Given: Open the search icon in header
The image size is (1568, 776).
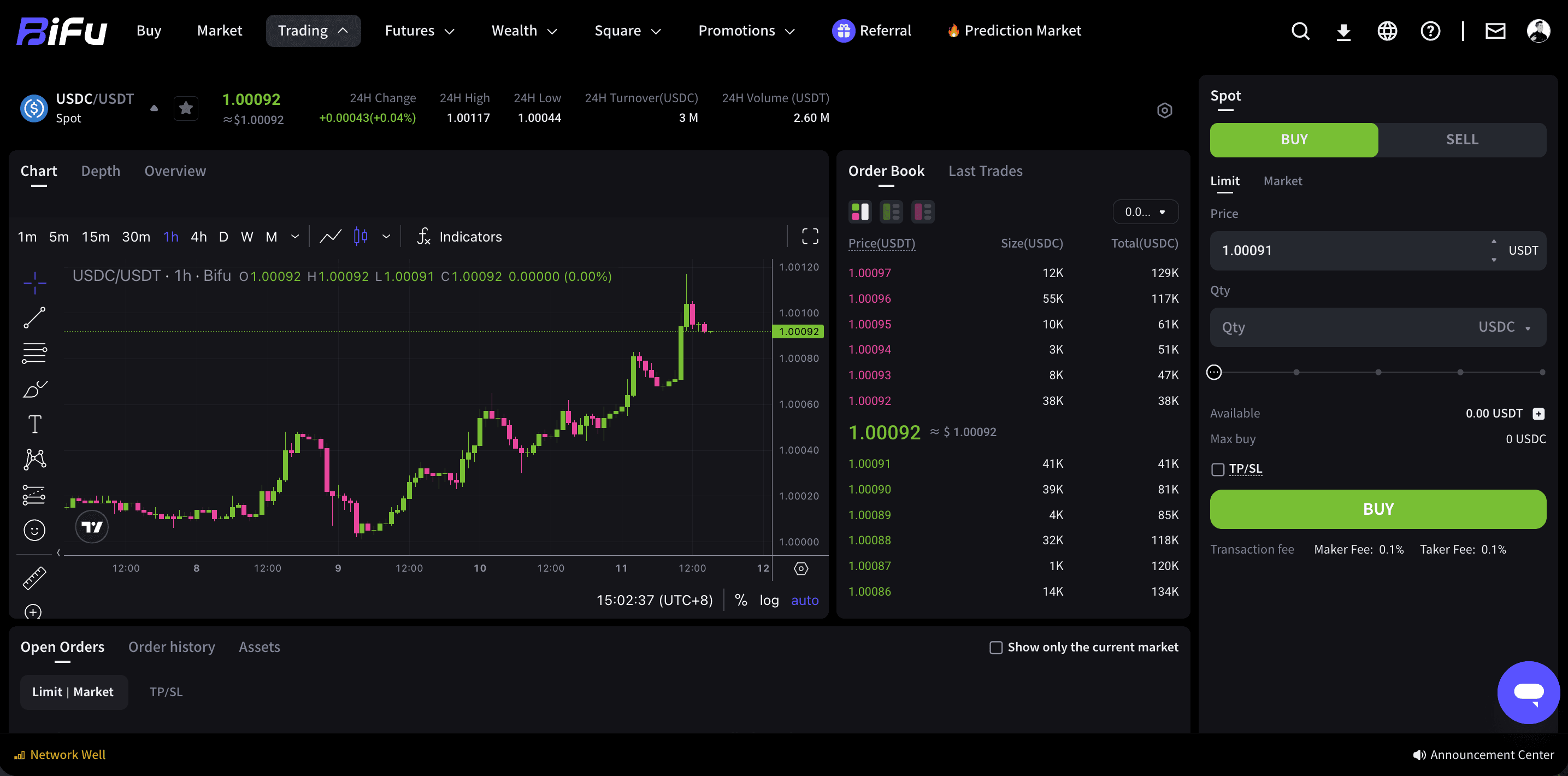Looking at the screenshot, I should 1300,31.
